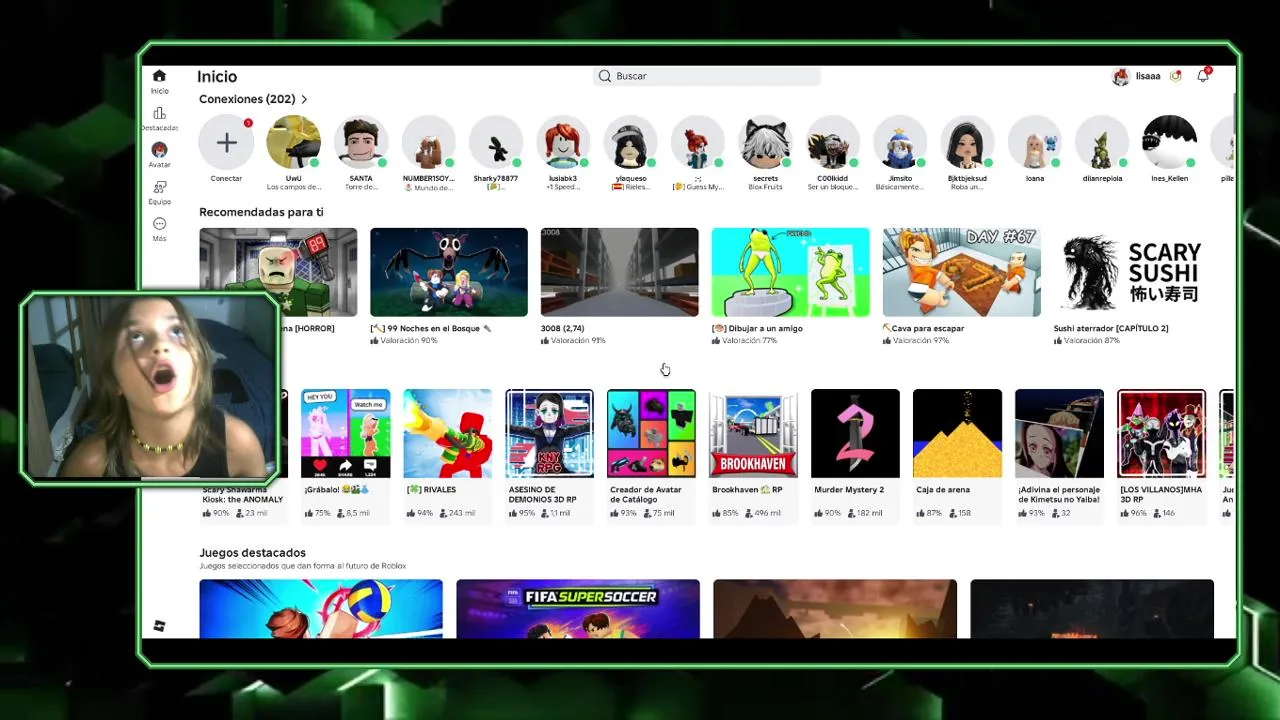Click the Murder Mystery 2 title text
Screen dimensions: 1280x720
(x=849, y=490)
